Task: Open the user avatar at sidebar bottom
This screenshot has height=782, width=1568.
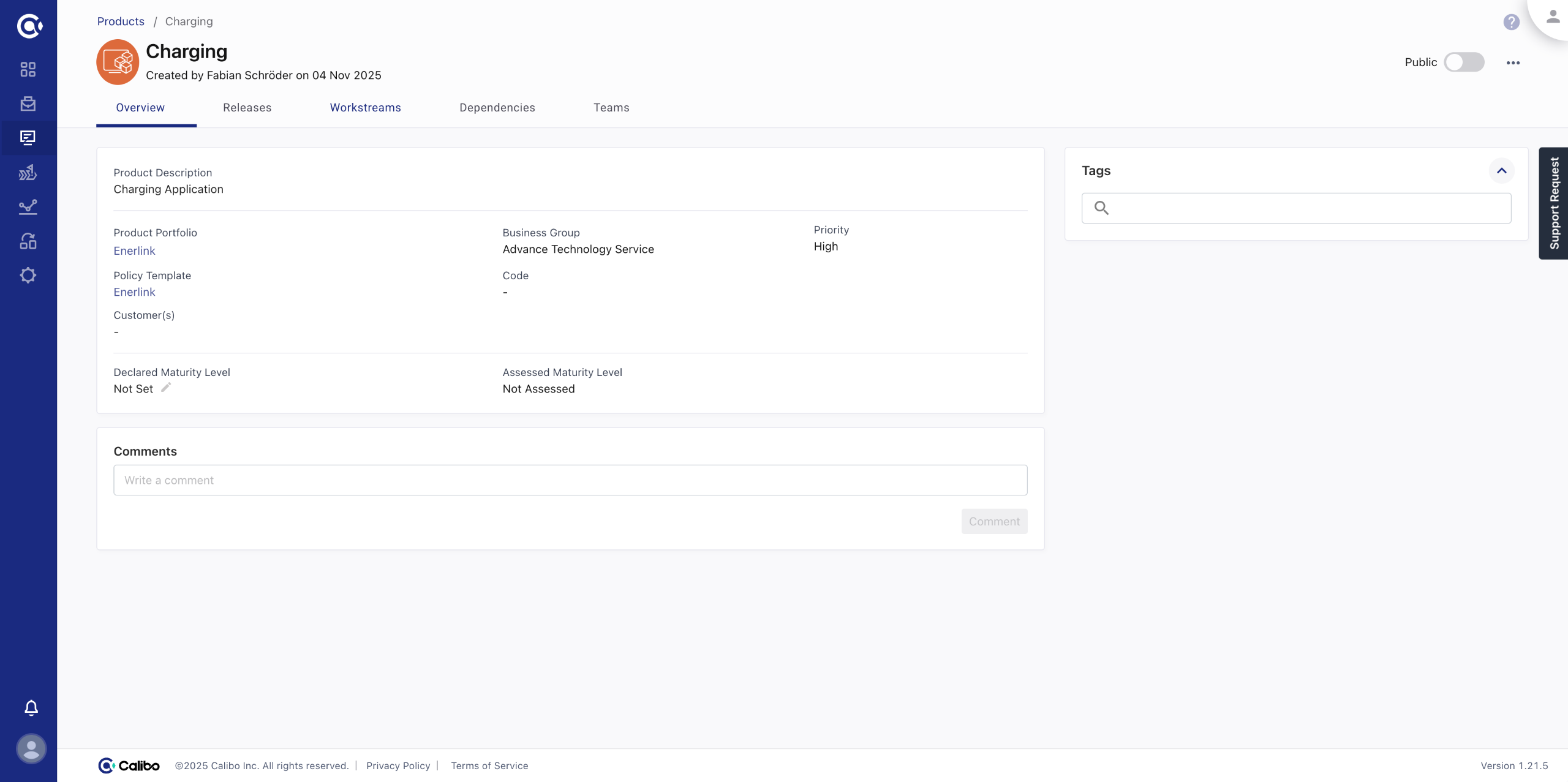Action: 31,748
